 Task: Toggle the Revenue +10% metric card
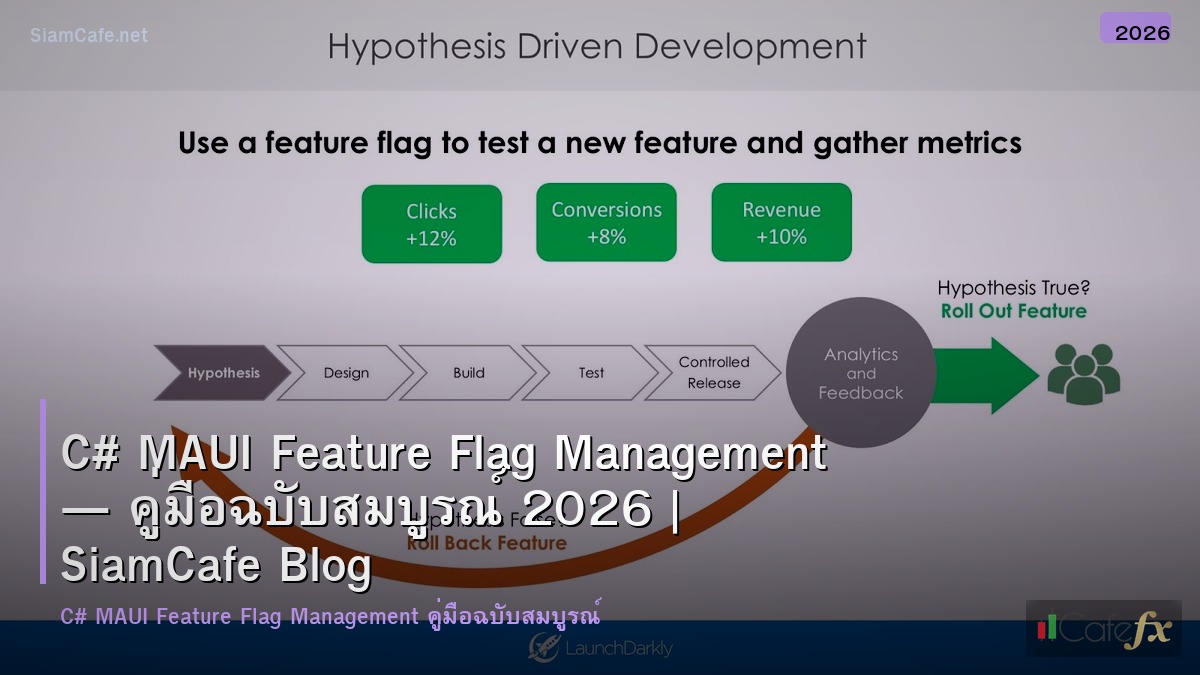coord(781,222)
